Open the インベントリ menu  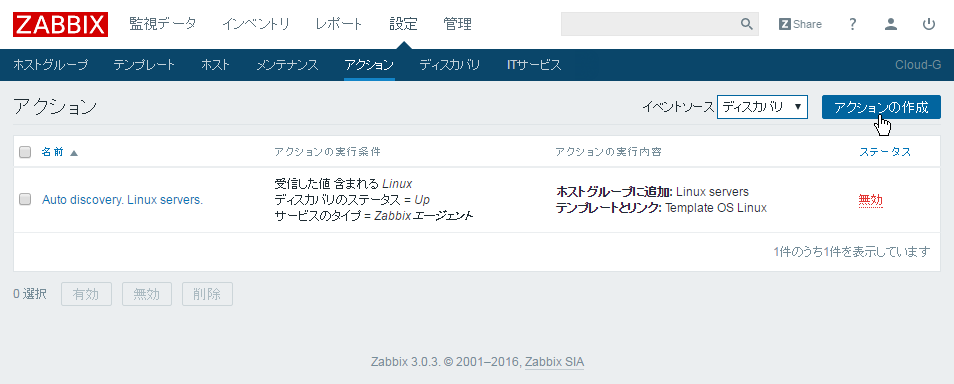click(256, 24)
